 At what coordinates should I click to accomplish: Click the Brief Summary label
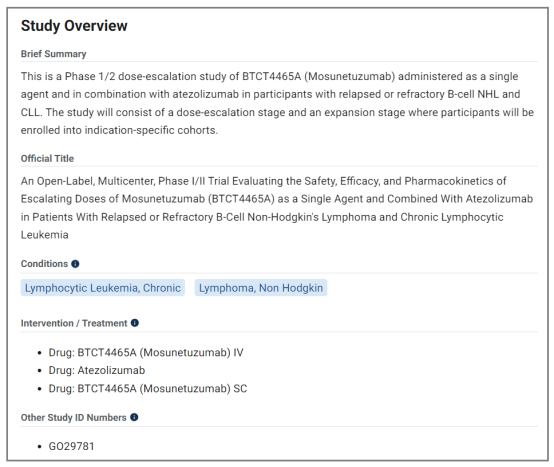(53, 54)
